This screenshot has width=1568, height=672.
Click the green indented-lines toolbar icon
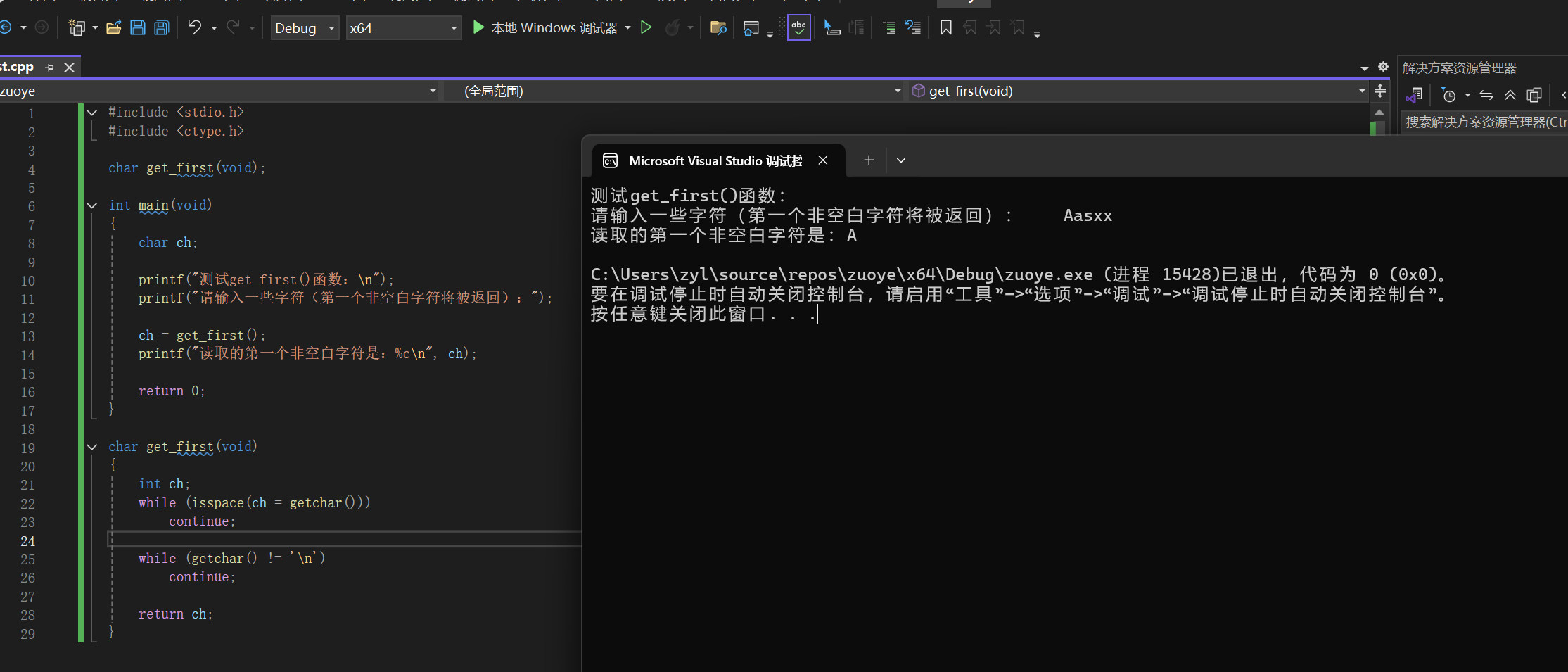(x=890, y=27)
